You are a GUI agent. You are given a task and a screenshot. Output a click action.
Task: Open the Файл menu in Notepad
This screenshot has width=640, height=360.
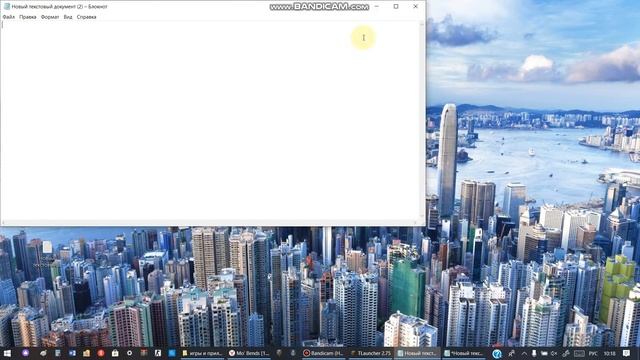pyautogui.click(x=9, y=17)
